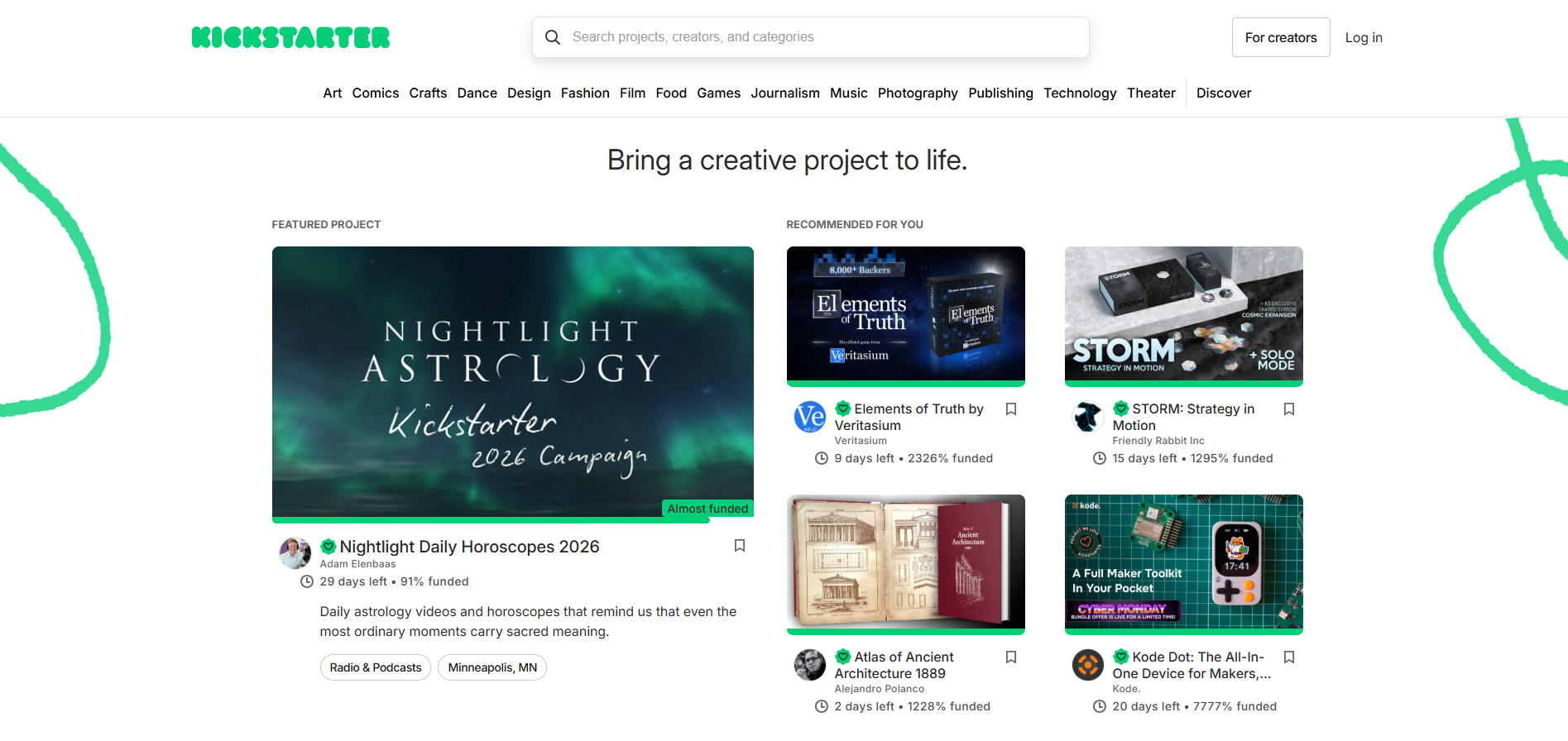Viewport: 1568px width, 741px height.
Task: Click the Minneapolis, MN tag
Action: (x=492, y=667)
